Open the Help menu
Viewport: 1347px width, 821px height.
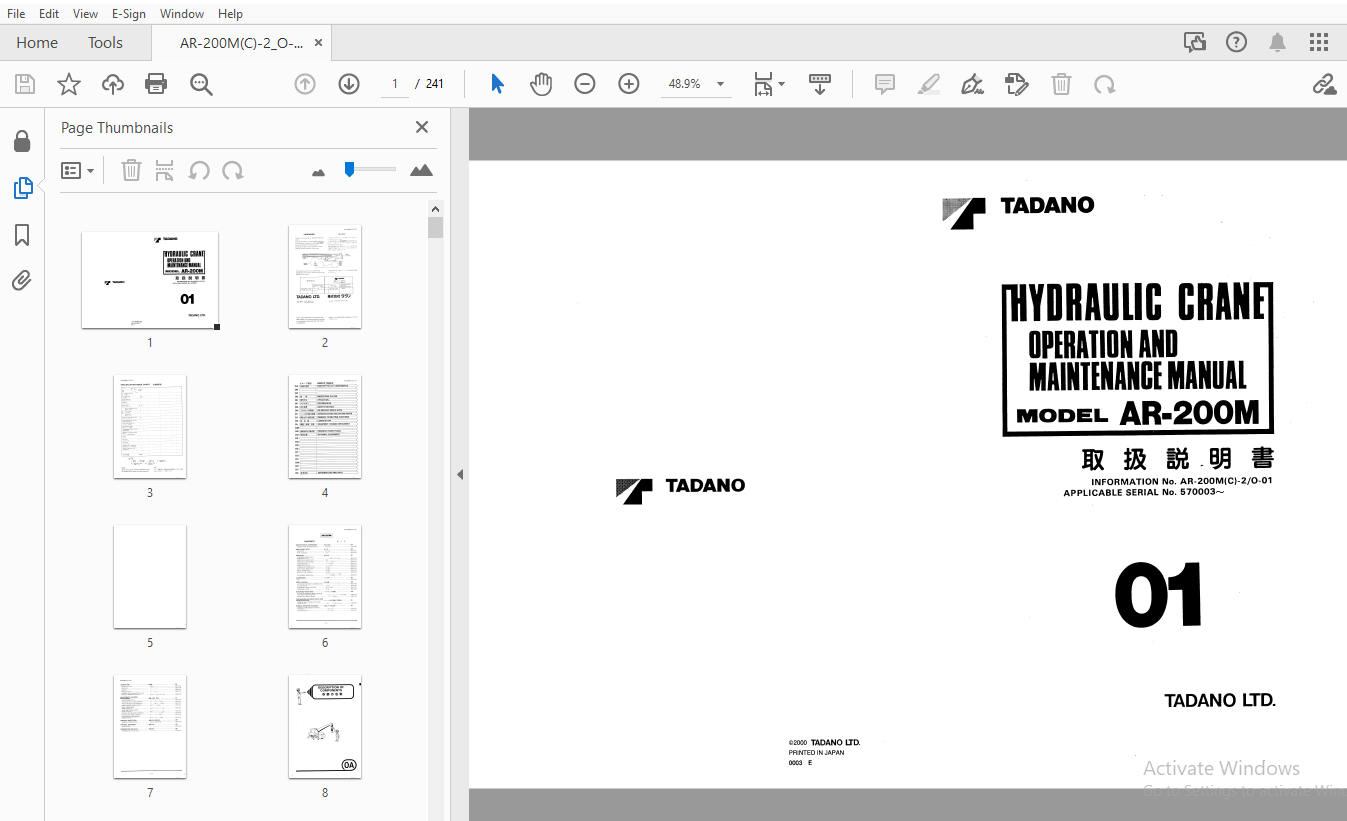[230, 14]
